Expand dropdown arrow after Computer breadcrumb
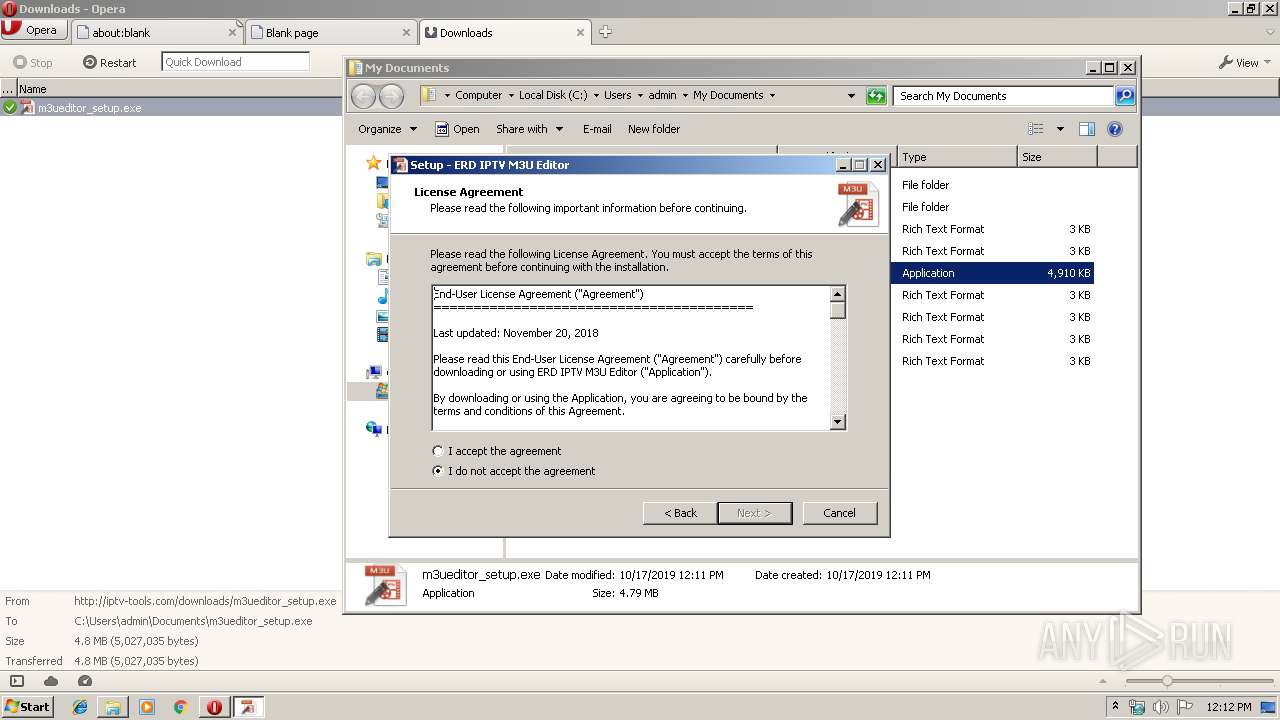This screenshot has height=720, width=1280. pyautogui.click(x=510, y=96)
